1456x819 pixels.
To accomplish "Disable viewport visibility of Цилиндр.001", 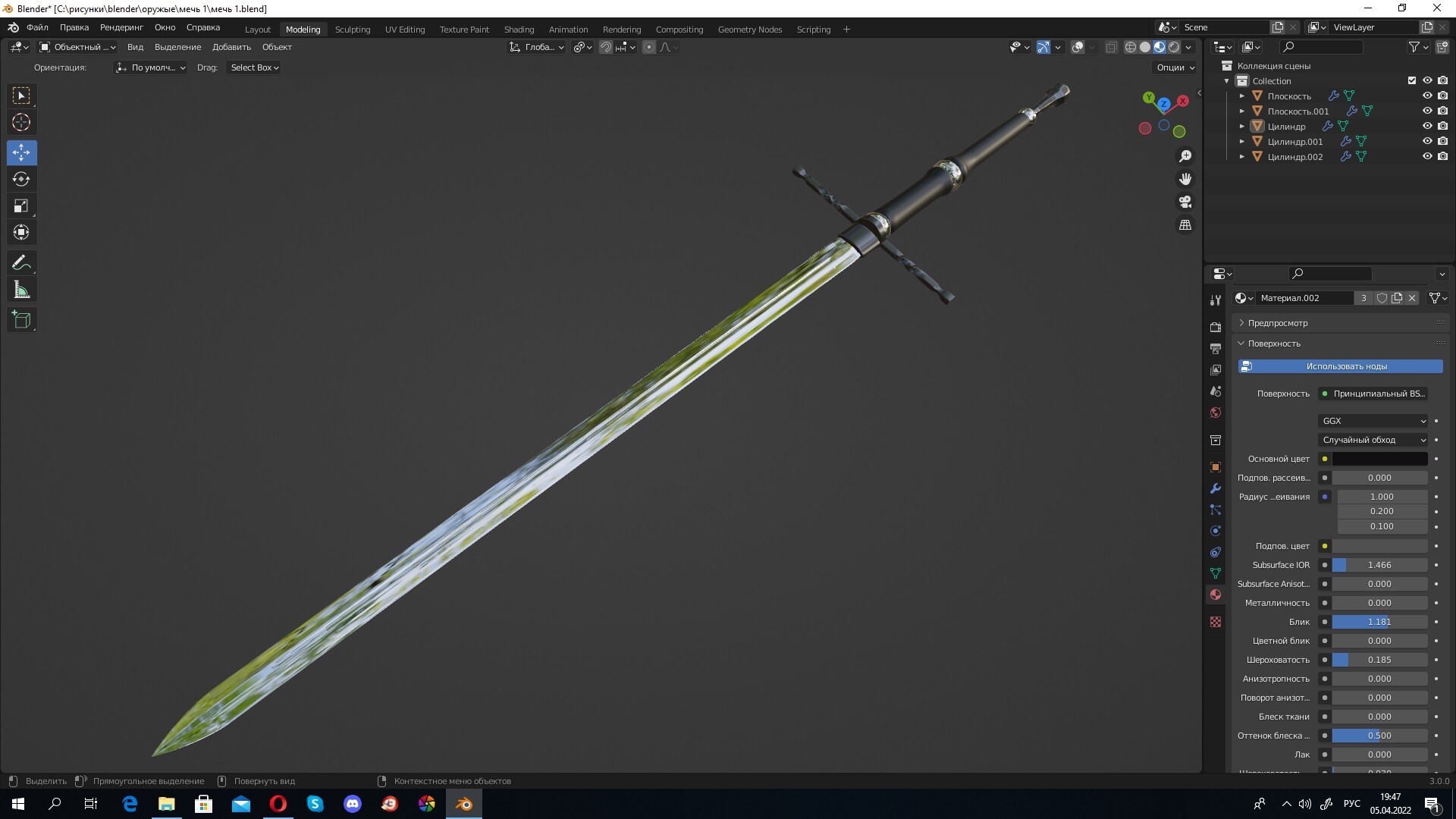I will point(1429,141).
